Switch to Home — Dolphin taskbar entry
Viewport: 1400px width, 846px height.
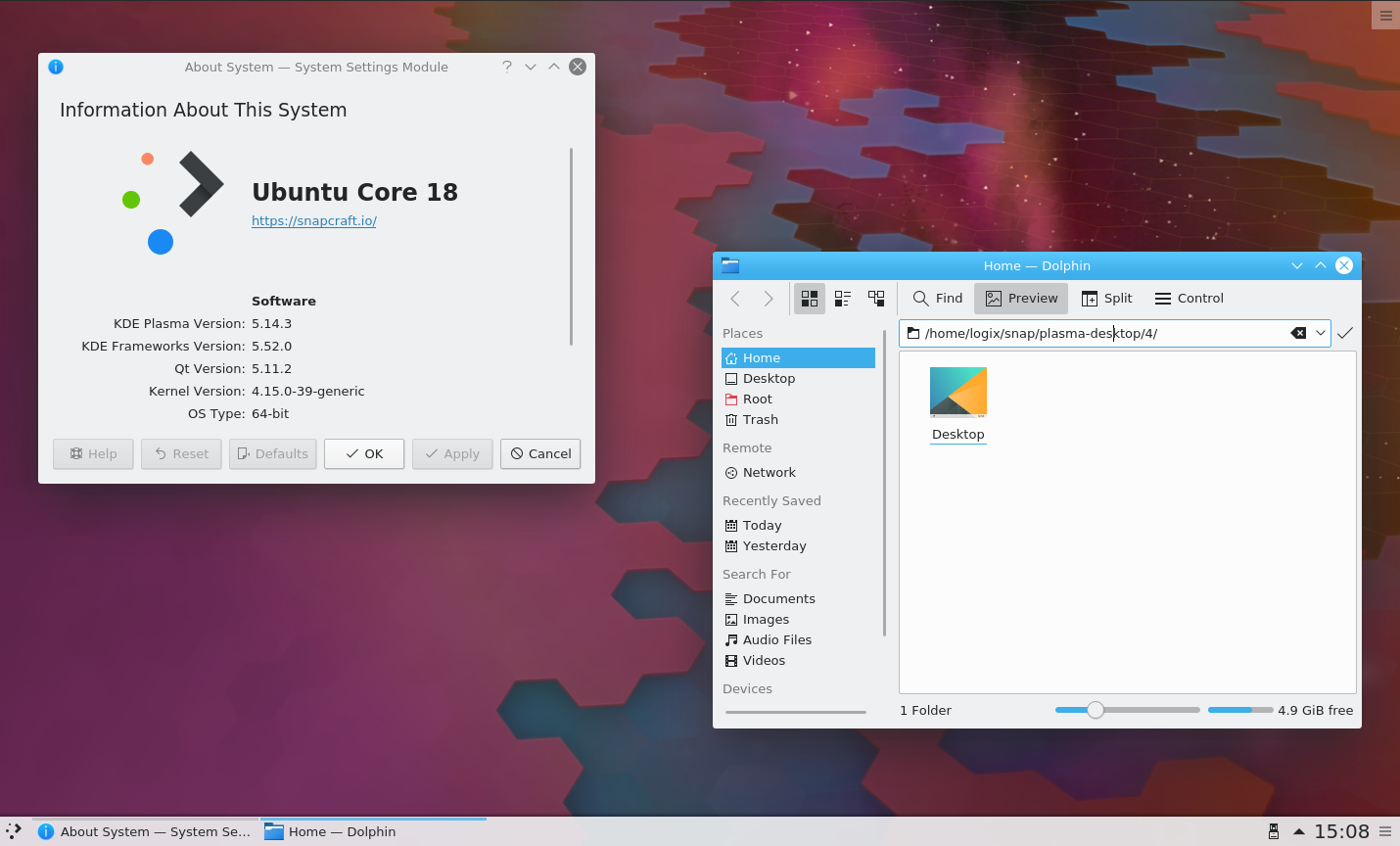[373, 831]
